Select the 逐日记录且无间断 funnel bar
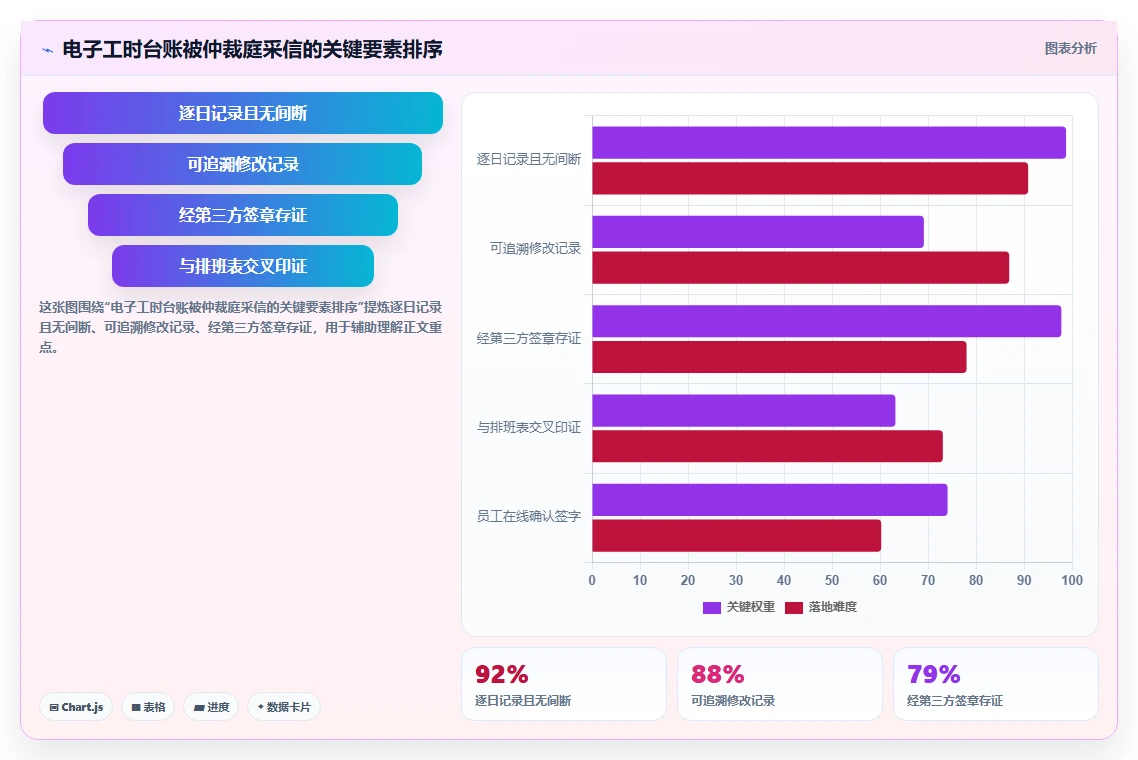The image size is (1138, 760). pyautogui.click(x=243, y=113)
